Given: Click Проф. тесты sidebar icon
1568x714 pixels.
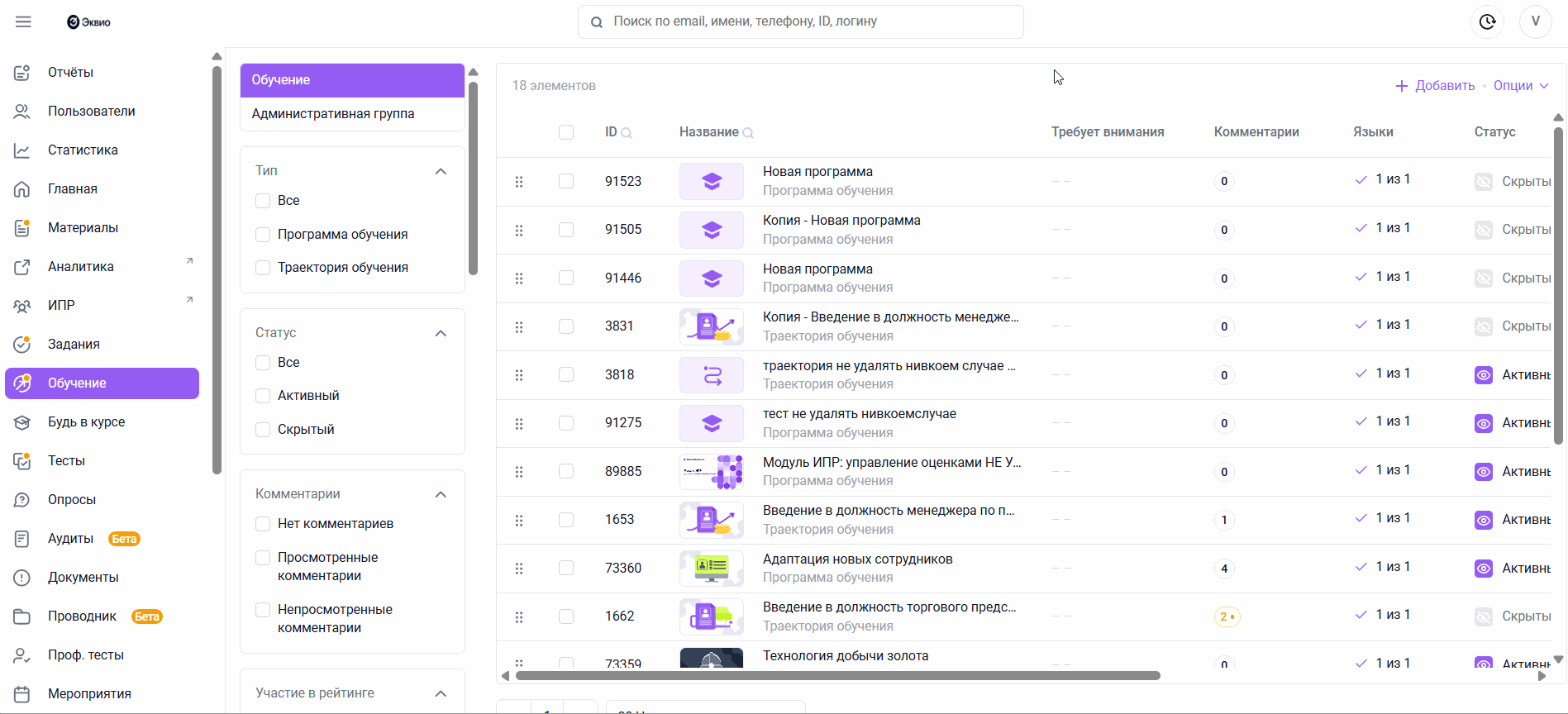Looking at the screenshot, I should point(22,655).
